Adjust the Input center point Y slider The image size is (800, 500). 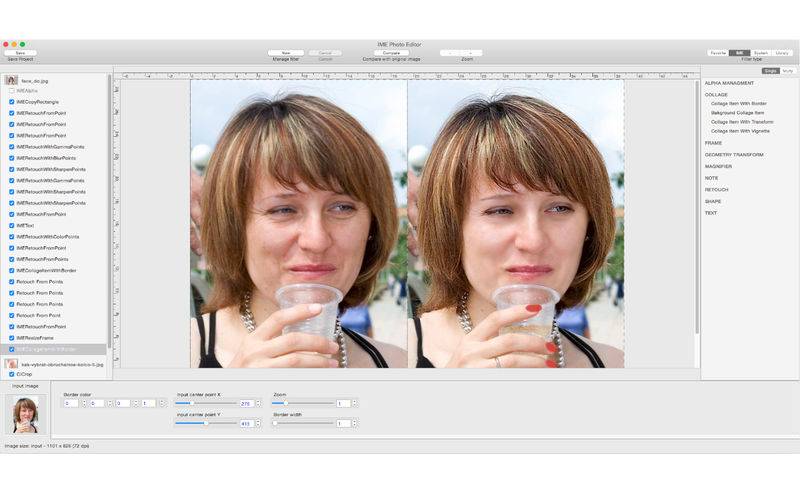(206, 423)
